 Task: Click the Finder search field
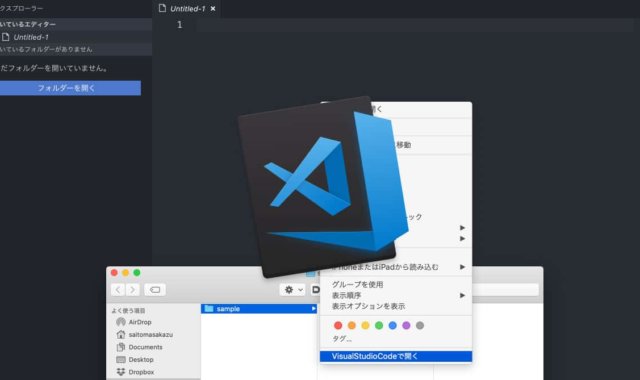click(505, 290)
